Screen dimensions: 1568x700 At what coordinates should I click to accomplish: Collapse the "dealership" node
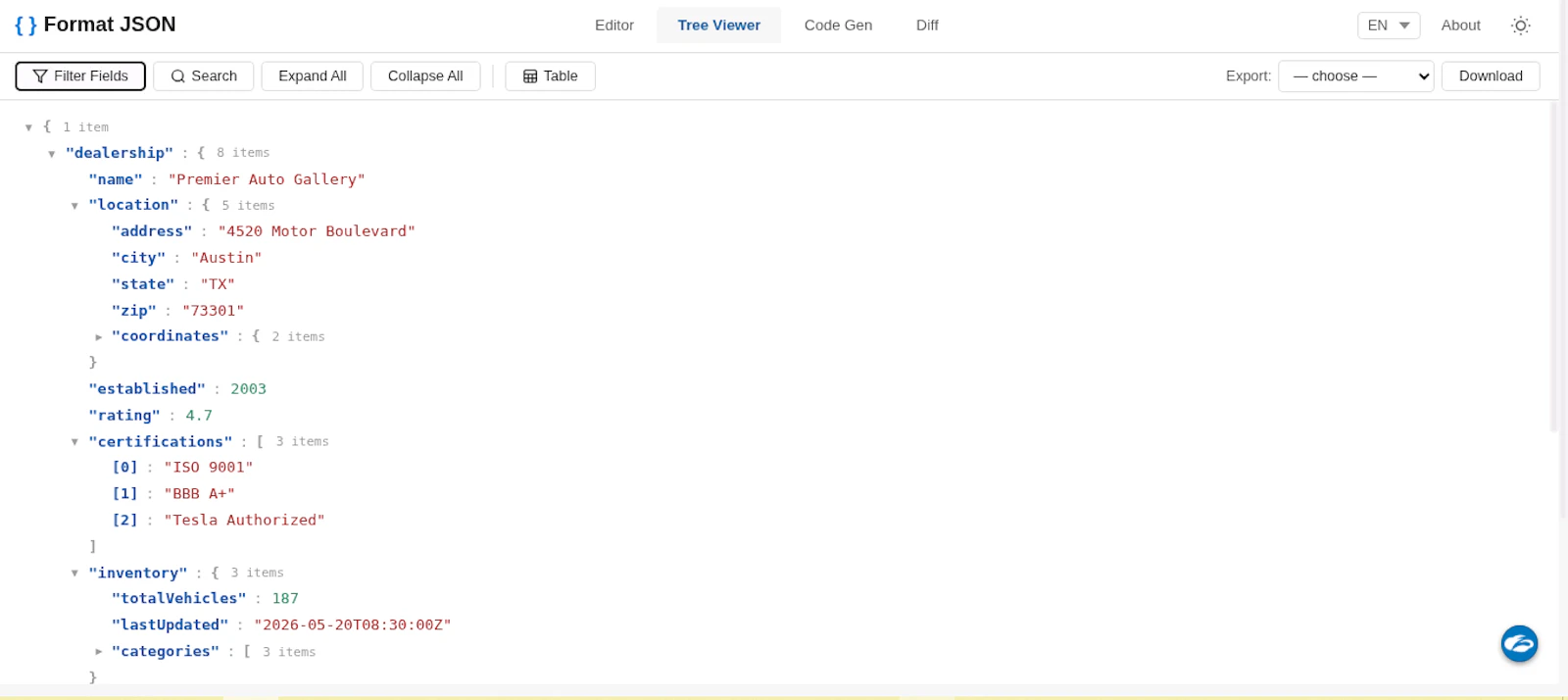52,154
